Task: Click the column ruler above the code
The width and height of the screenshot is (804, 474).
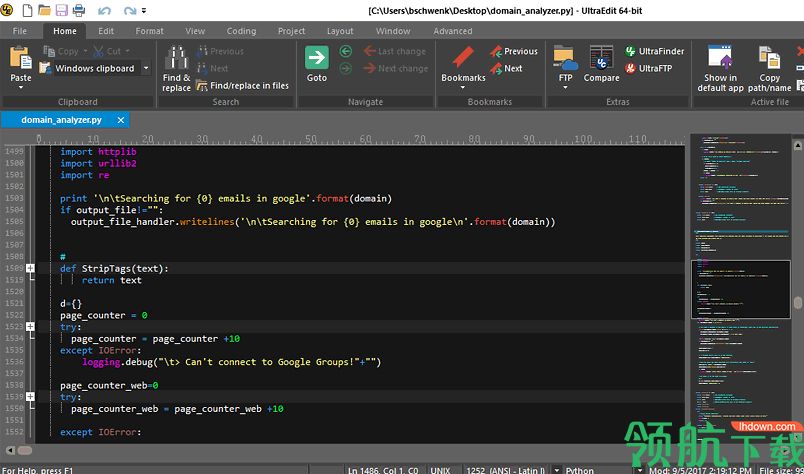Action: coord(360,139)
